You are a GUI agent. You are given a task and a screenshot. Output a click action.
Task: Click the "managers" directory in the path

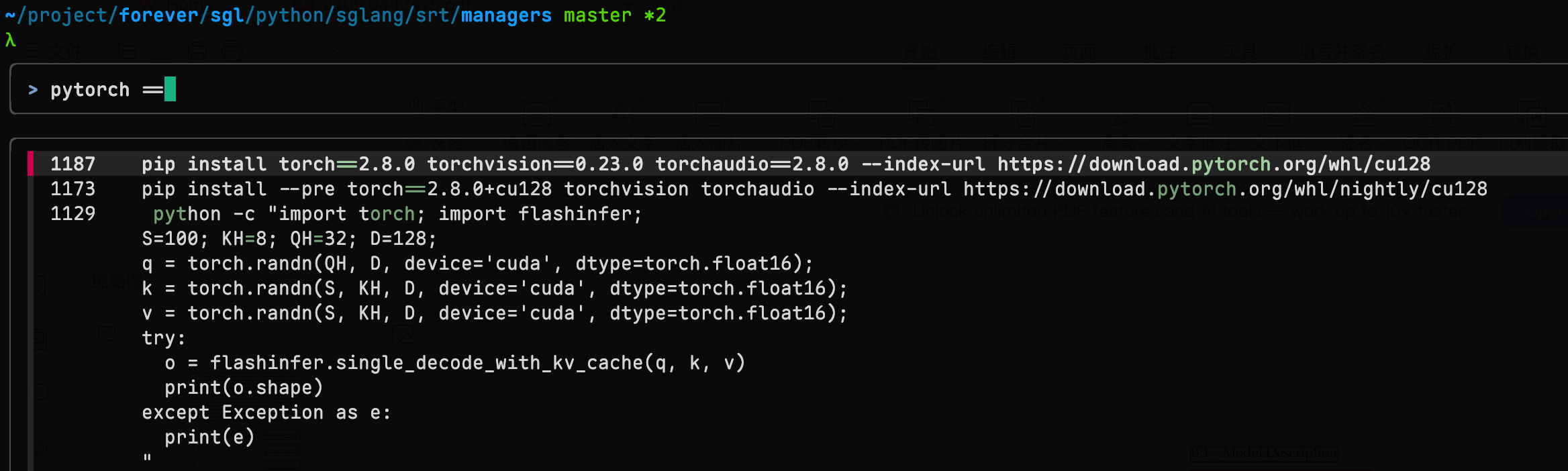(x=505, y=15)
